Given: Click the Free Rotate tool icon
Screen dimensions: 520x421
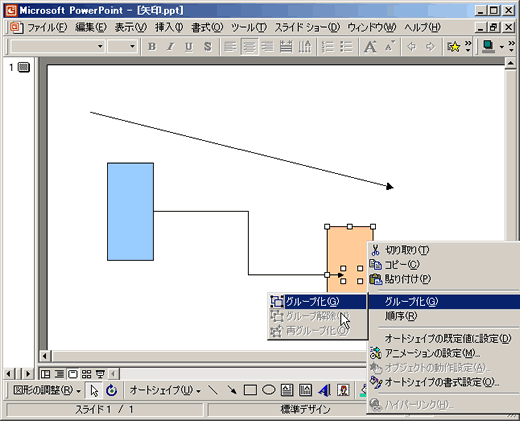Looking at the screenshot, I should coord(112,390).
